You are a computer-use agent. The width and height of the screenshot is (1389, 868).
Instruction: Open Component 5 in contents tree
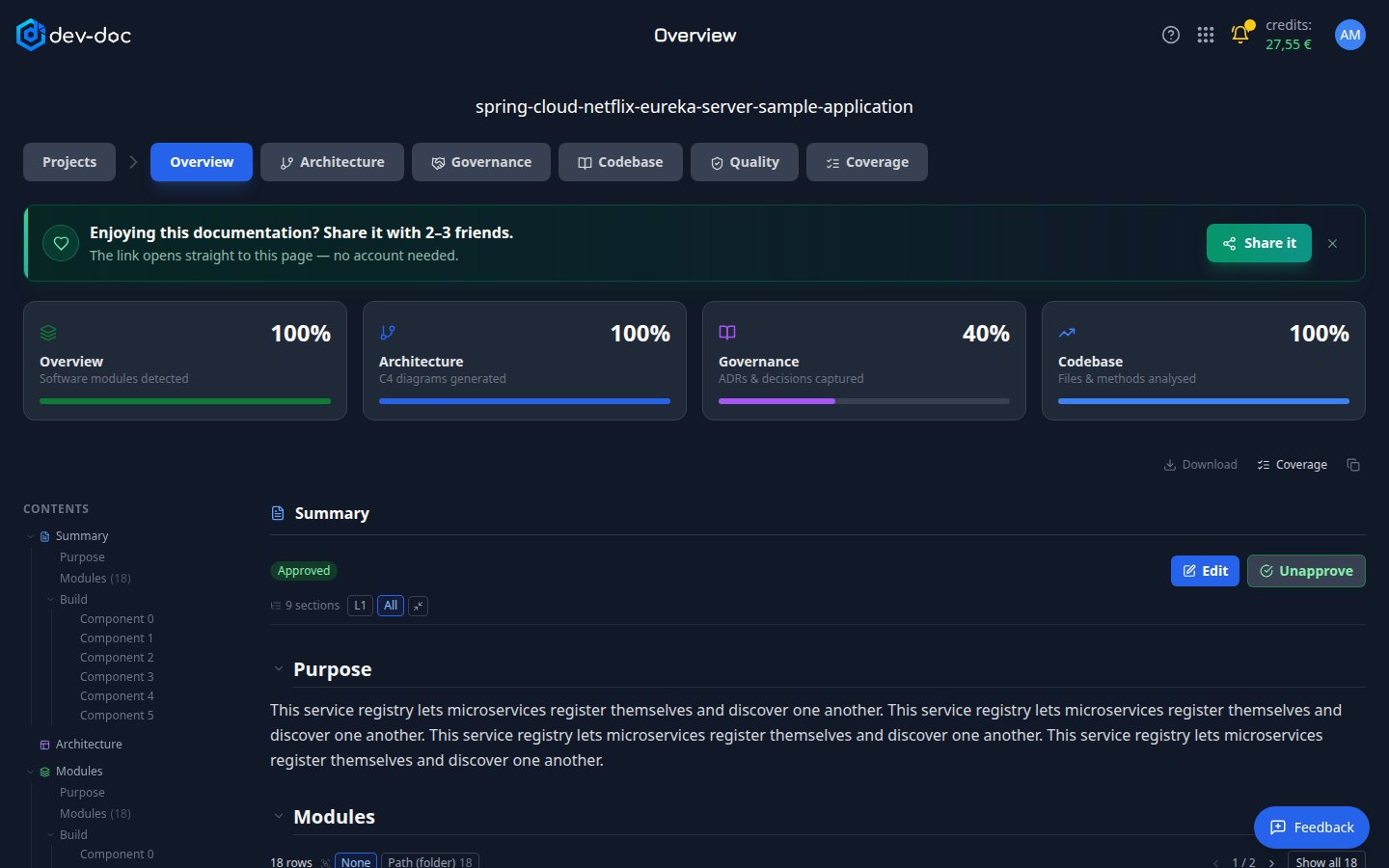(x=117, y=716)
